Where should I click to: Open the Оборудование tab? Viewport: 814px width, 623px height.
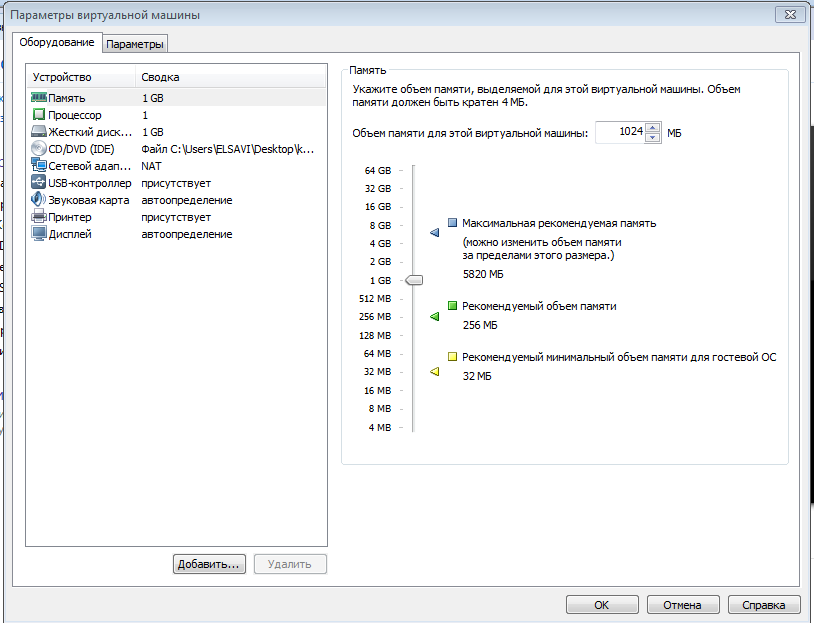pos(57,42)
